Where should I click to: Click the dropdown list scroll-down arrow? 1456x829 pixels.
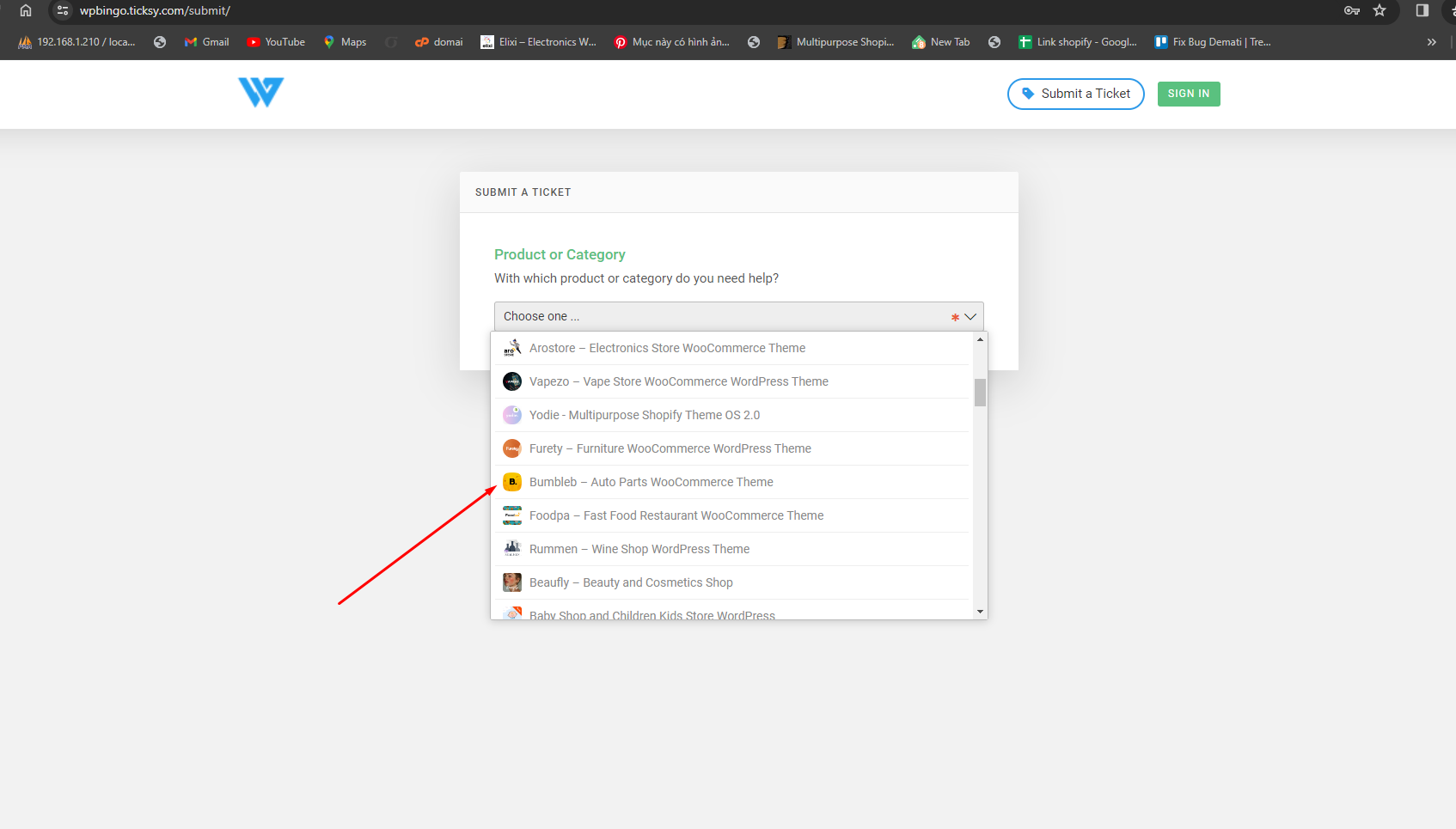(980, 612)
